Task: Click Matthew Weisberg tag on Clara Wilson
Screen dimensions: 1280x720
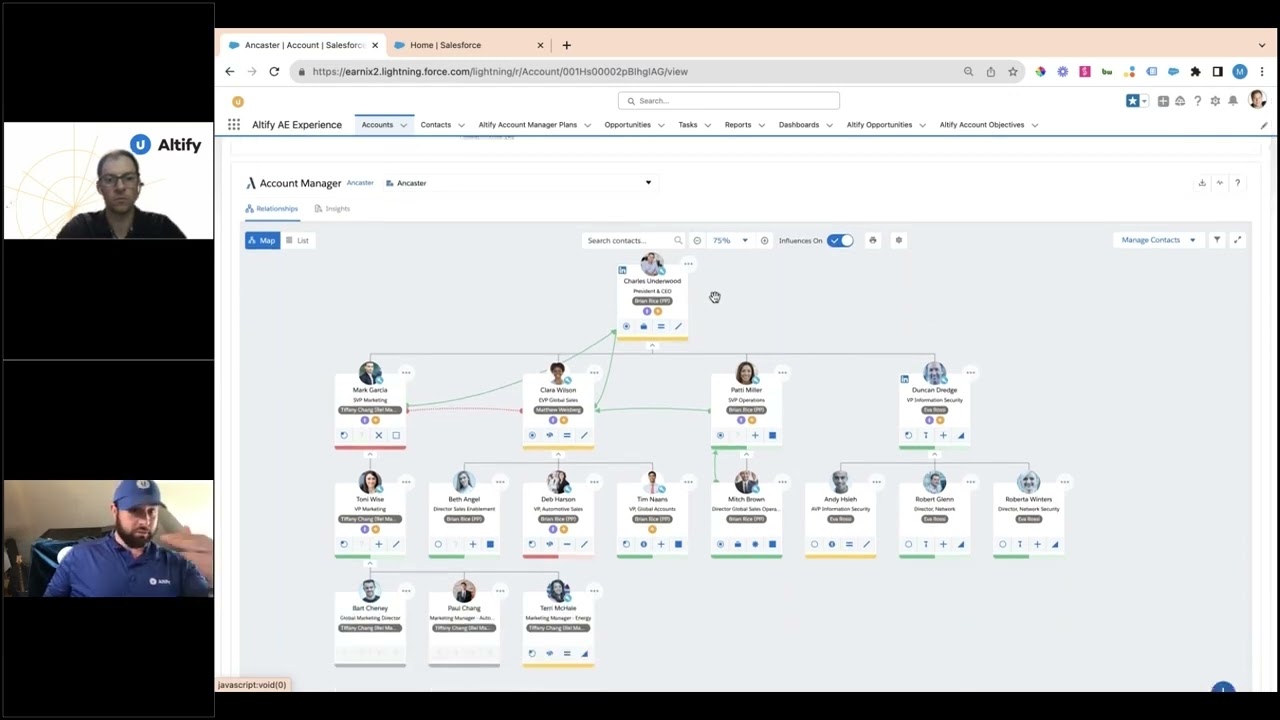Action: tap(558, 410)
